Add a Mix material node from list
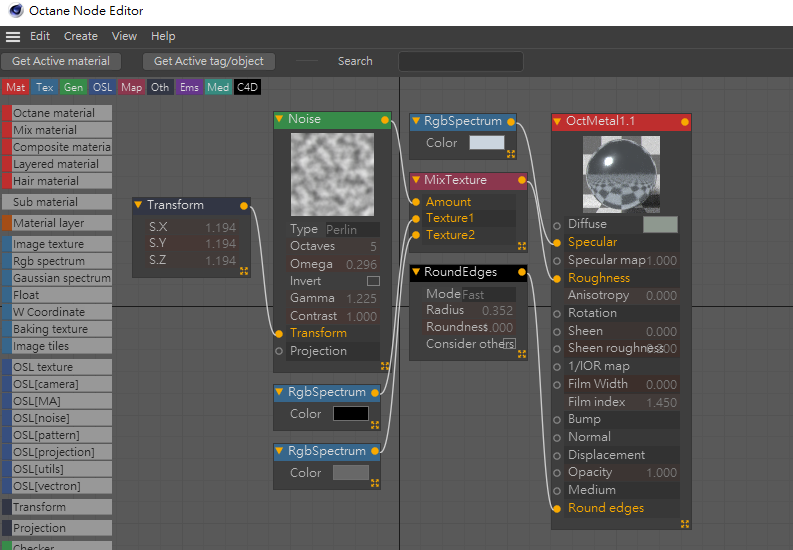The width and height of the screenshot is (793, 550). click(x=57, y=130)
